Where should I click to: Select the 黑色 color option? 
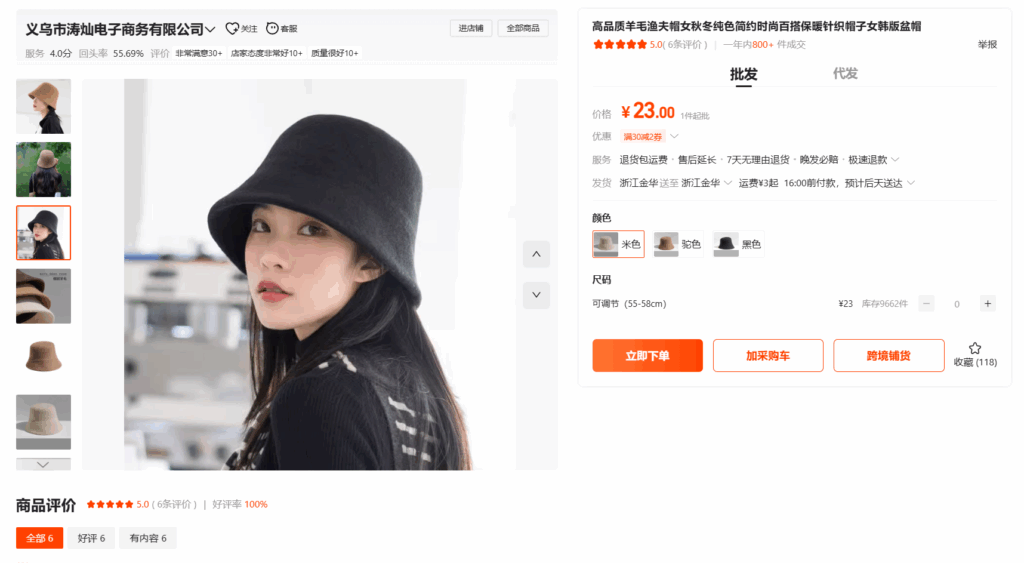coord(738,244)
